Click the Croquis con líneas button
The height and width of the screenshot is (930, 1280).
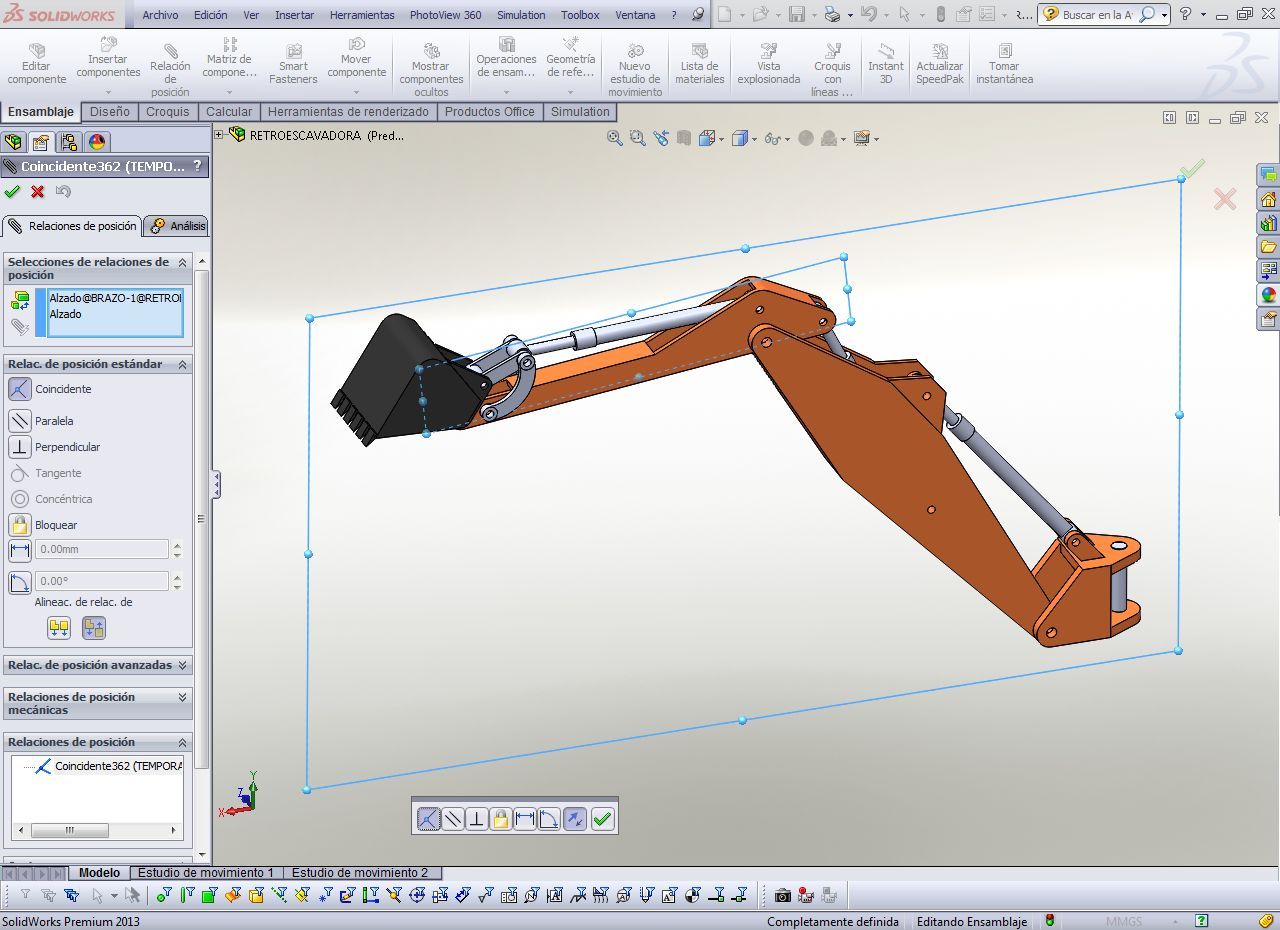pos(832,70)
